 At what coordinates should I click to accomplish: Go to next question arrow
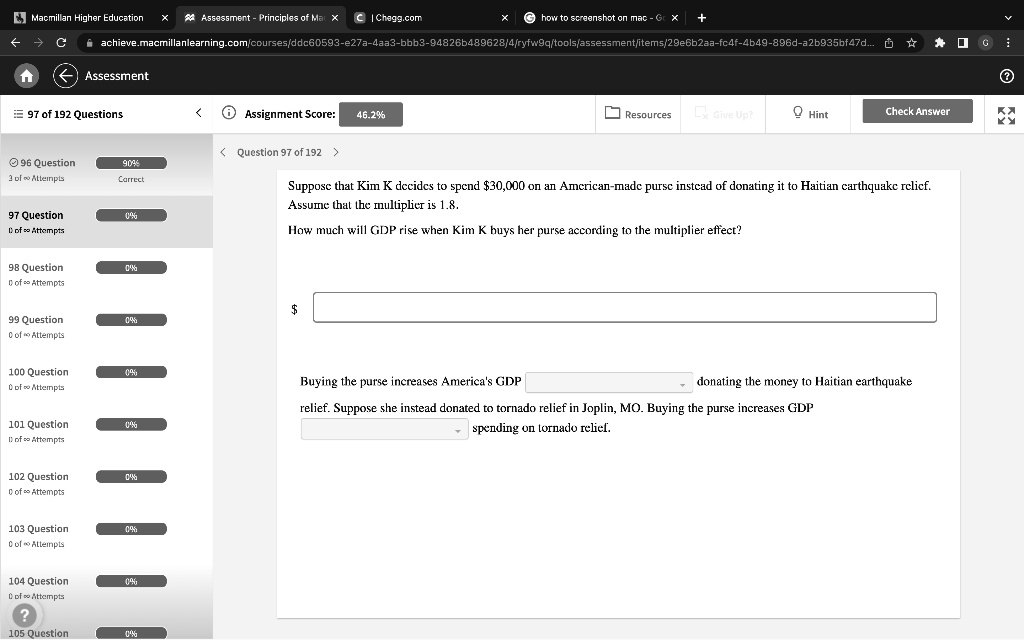coord(336,152)
